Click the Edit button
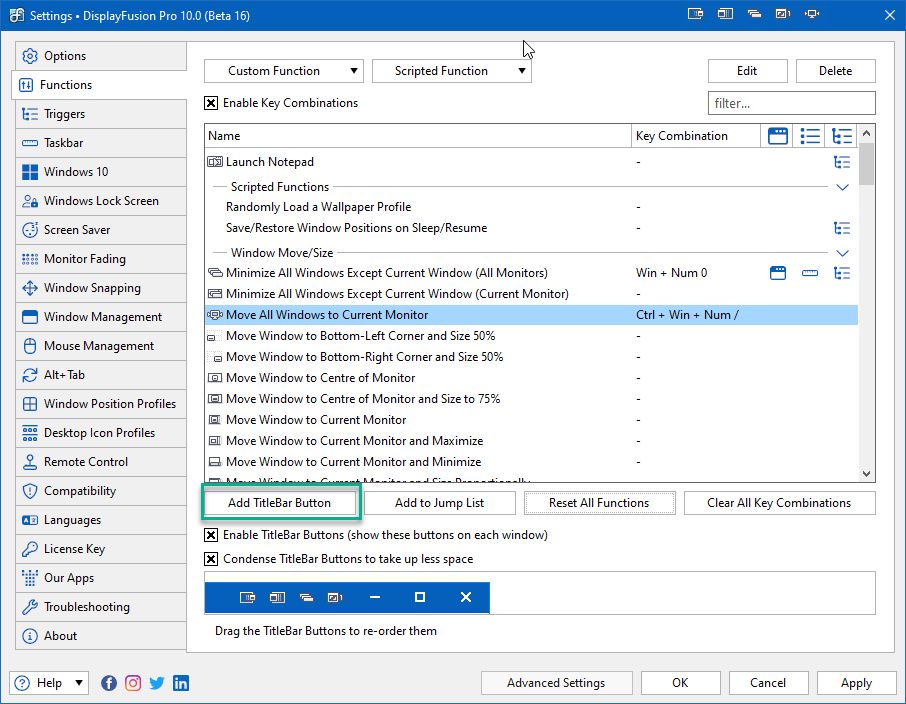Screen dimensions: 906x704 (x=747, y=71)
